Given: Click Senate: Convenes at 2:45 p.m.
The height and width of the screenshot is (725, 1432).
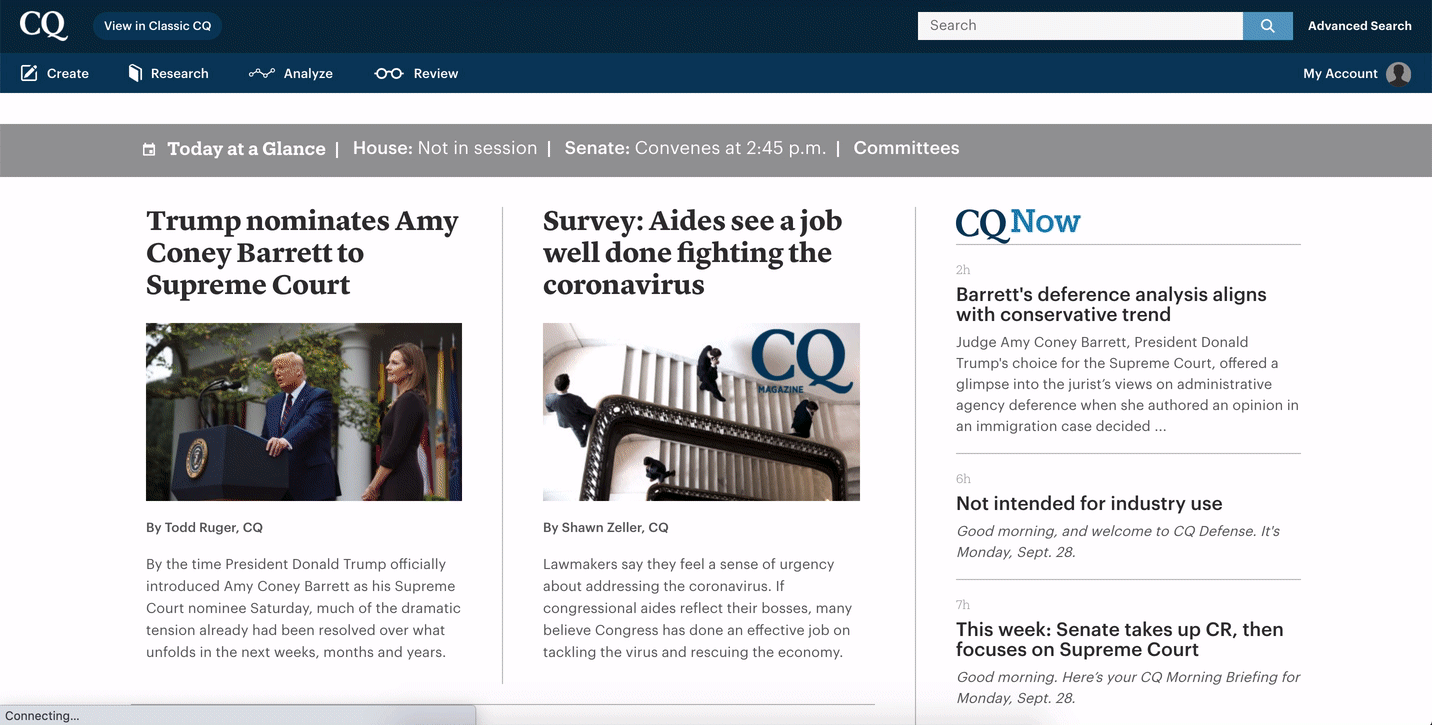Looking at the screenshot, I should pos(695,148).
